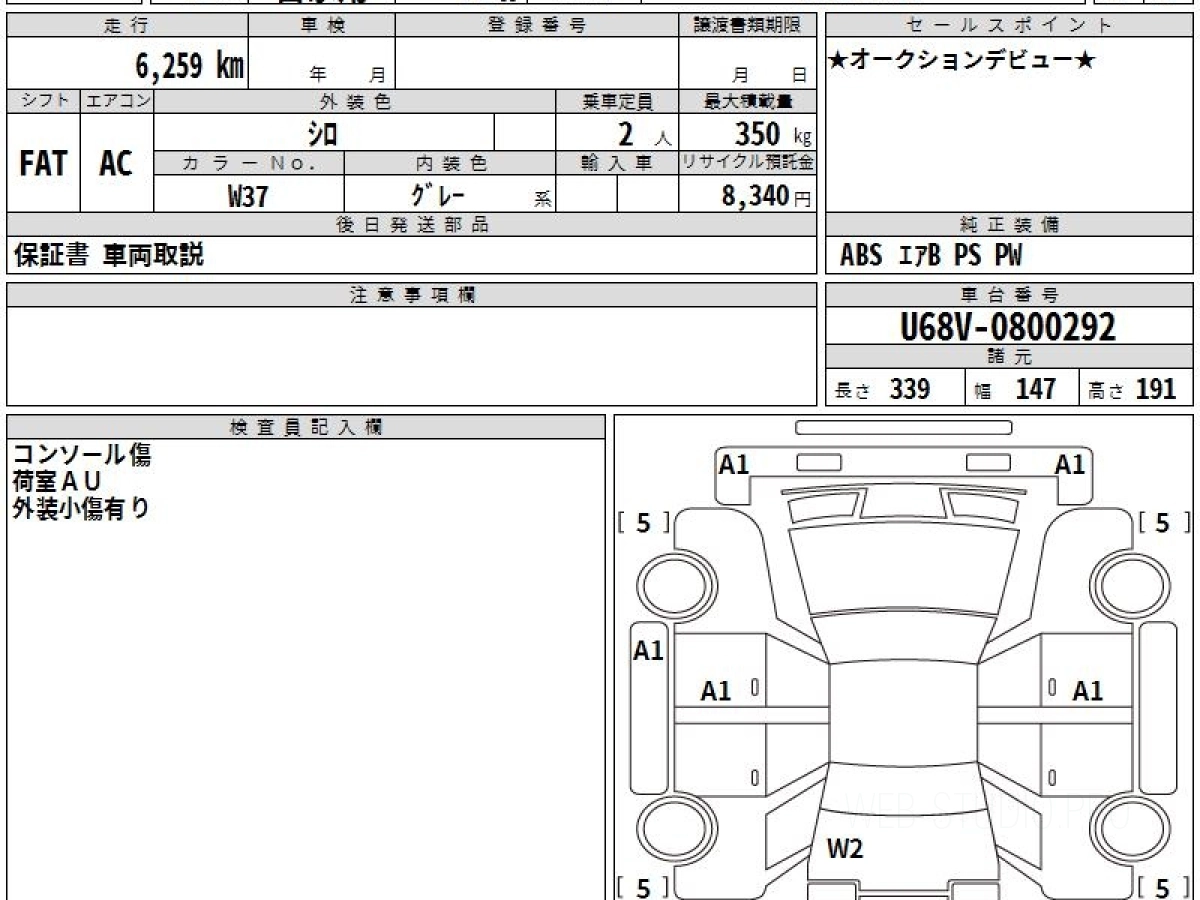Click the height value 高さ 191
1200x900 pixels.
pyautogui.click(x=1132, y=389)
